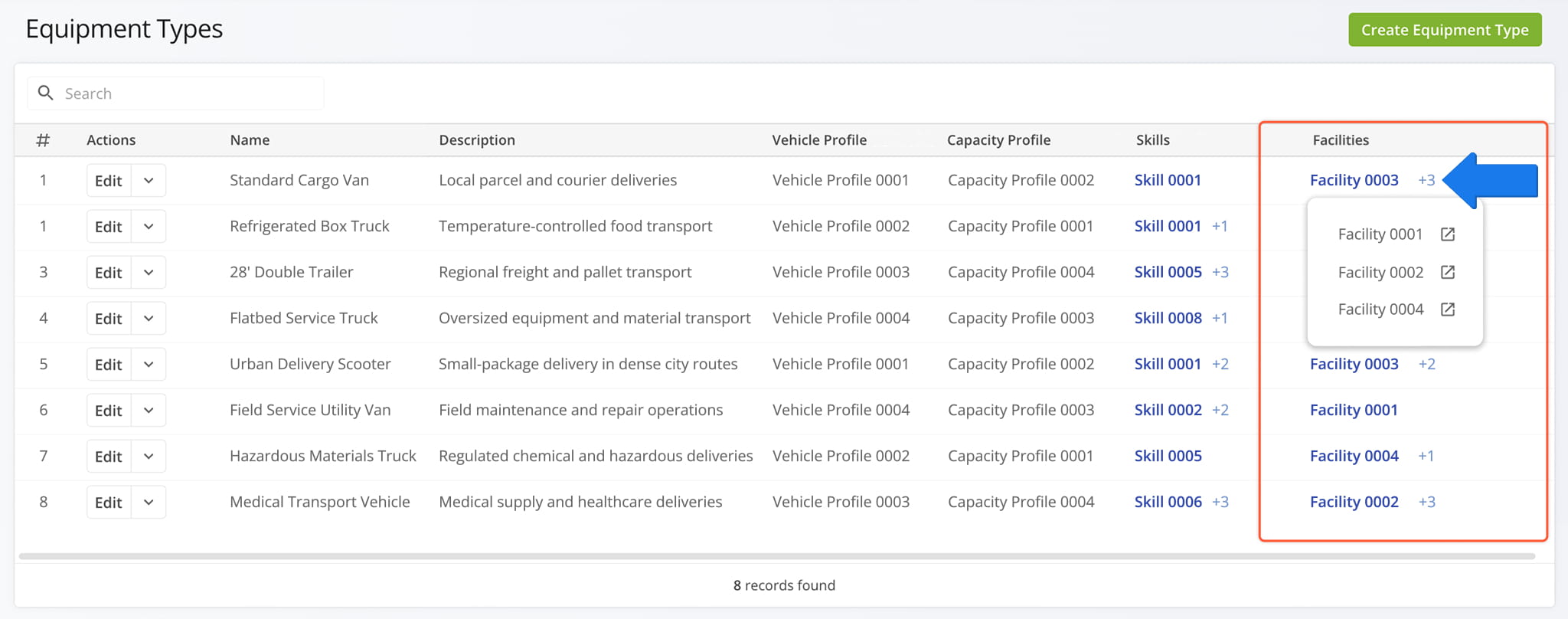
Task: Edit the Refrigerated Box Truck row
Action: pyautogui.click(x=109, y=227)
